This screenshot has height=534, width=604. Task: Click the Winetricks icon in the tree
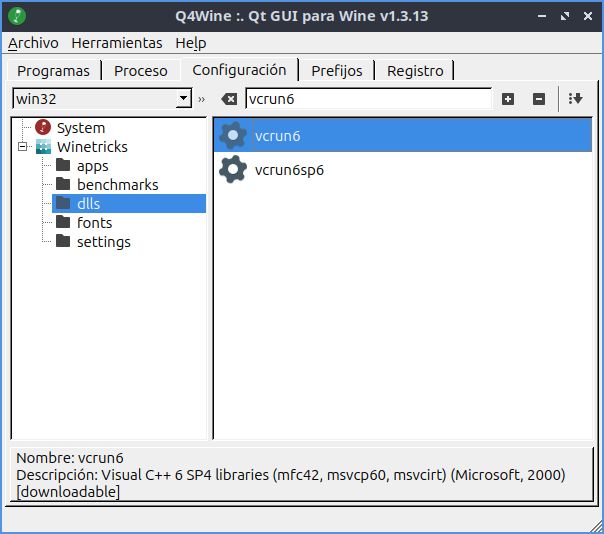coord(43,147)
